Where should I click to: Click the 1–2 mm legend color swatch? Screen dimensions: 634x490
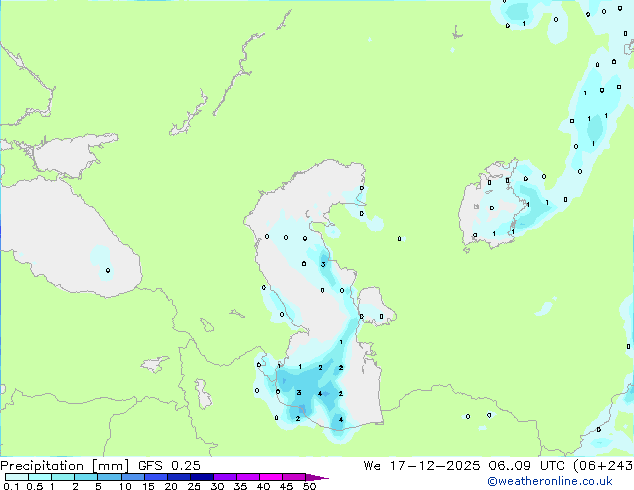(63, 477)
